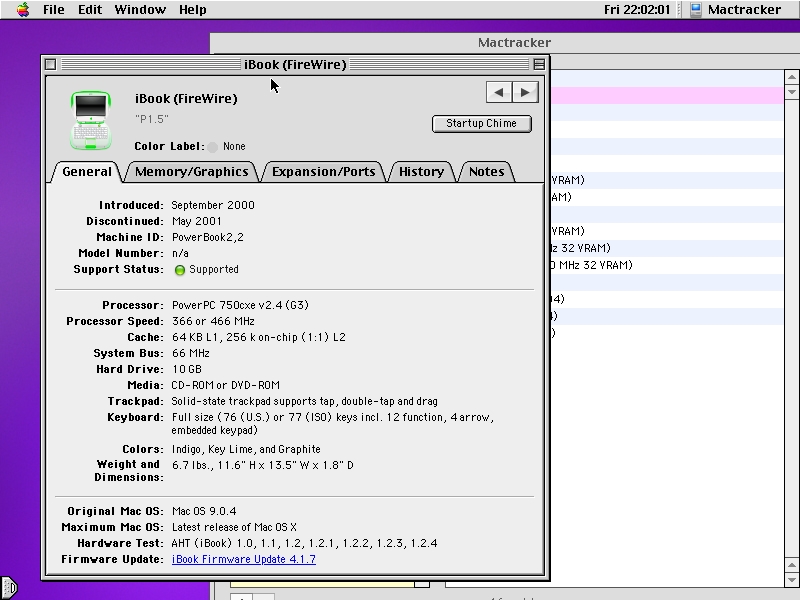Go to next model with right arrow
800x600 pixels.
[525, 92]
